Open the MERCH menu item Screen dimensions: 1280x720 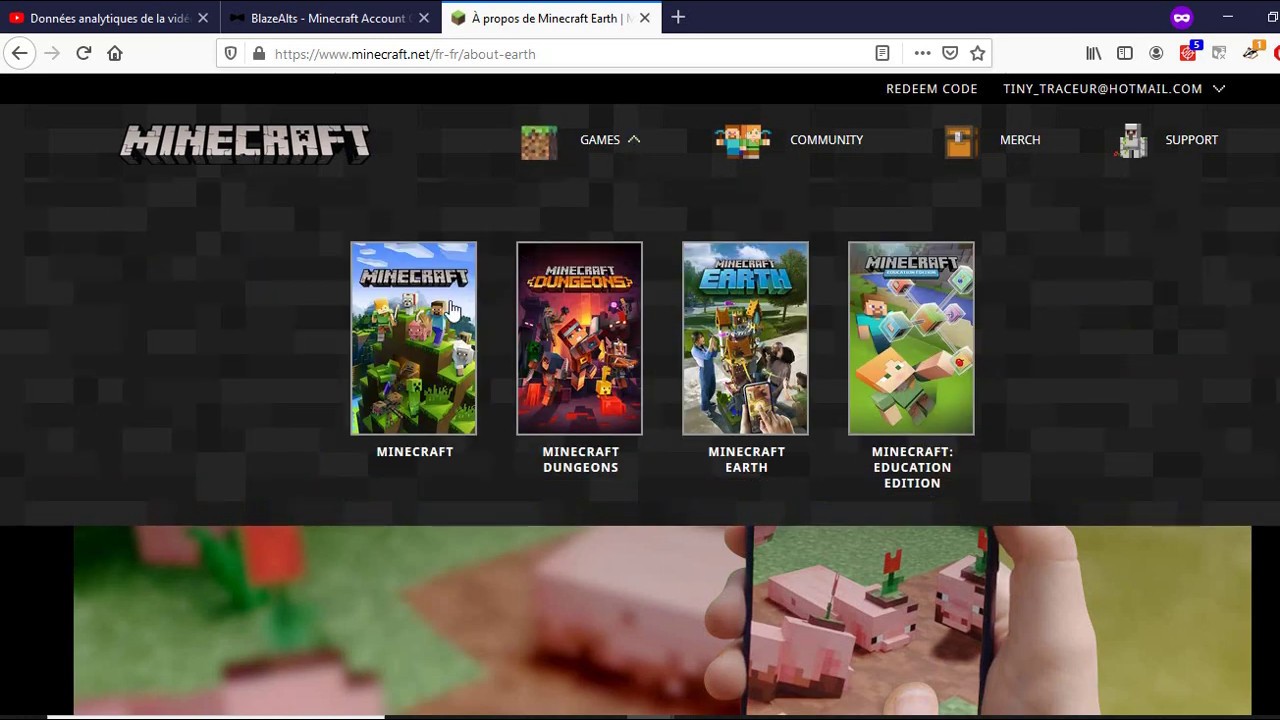1020,140
